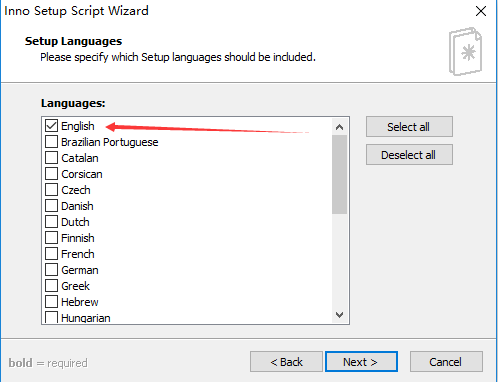Tick the German language checkbox

[x=51, y=270]
